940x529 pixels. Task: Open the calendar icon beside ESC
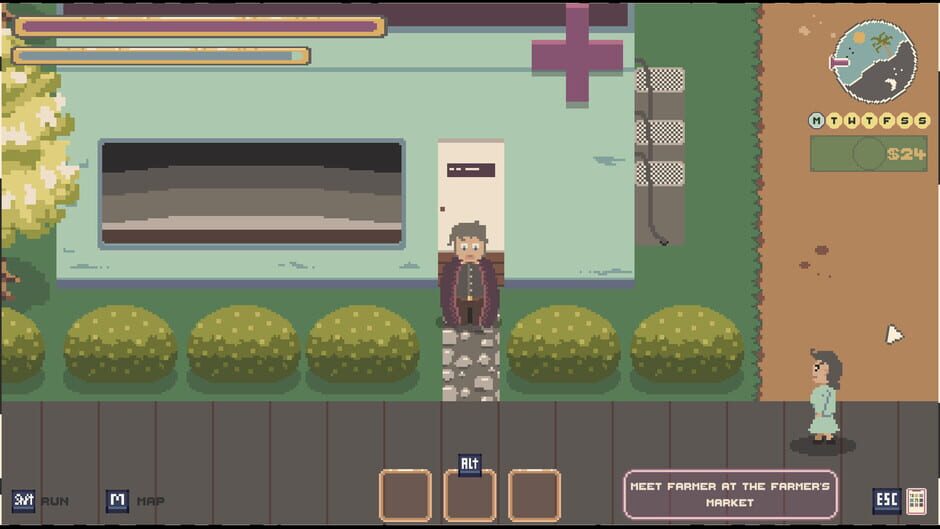[x=917, y=501]
